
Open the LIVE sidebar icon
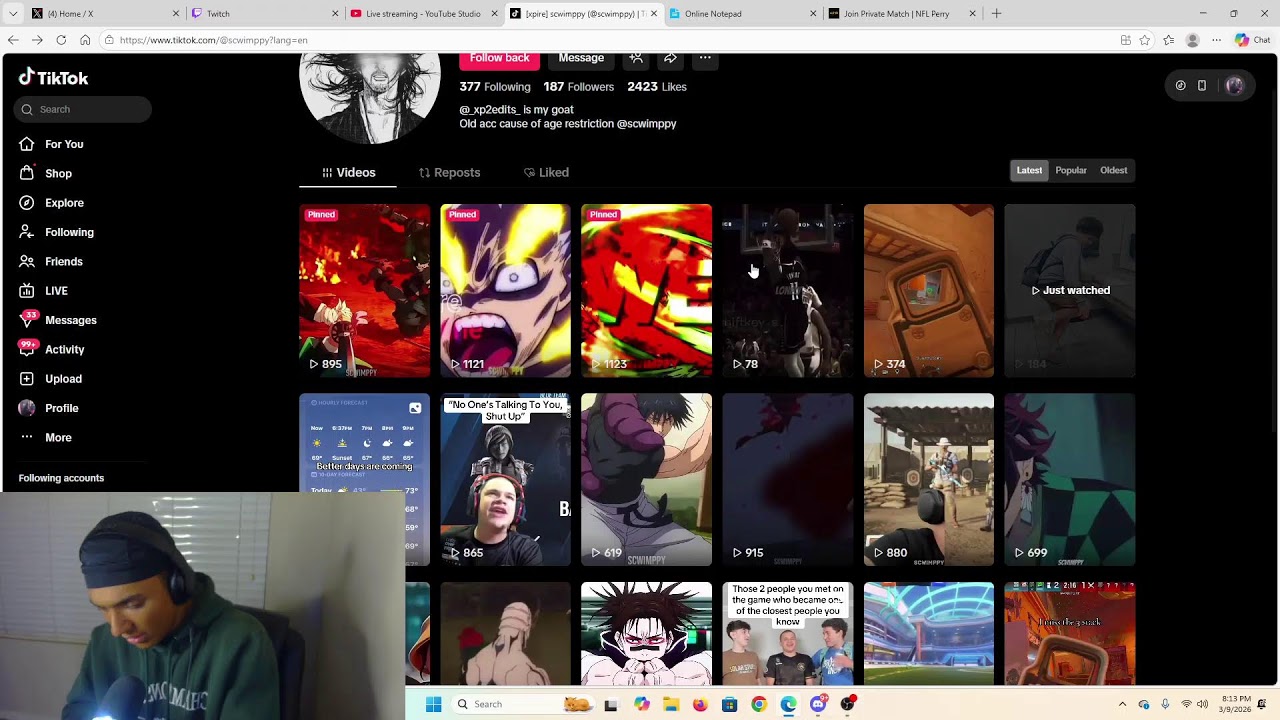tap(27, 291)
